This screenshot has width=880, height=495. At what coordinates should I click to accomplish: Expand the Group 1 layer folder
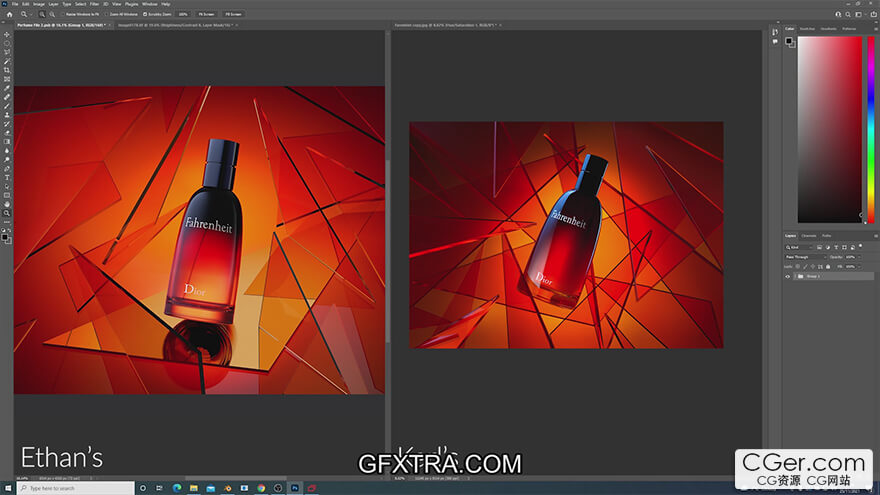[x=794, y=276]
